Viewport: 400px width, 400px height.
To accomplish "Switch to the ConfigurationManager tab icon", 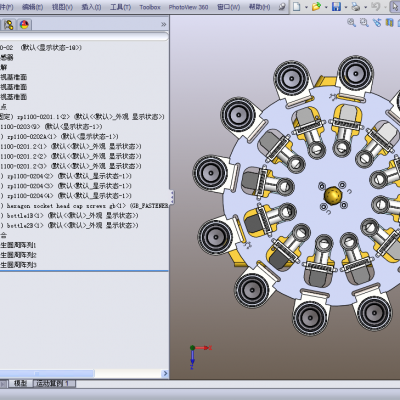I will pyautogui.click(x=9, y=25).
